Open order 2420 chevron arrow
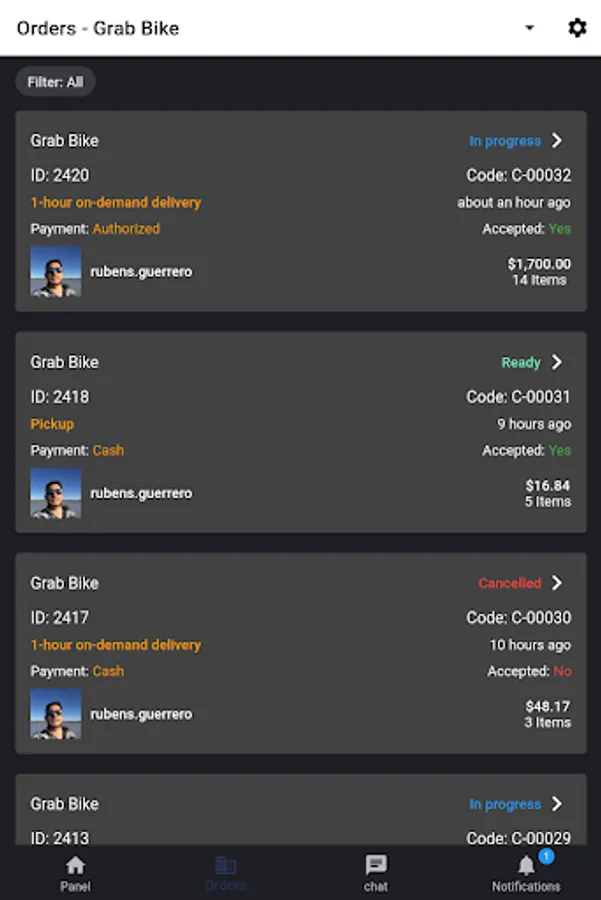 557,141
